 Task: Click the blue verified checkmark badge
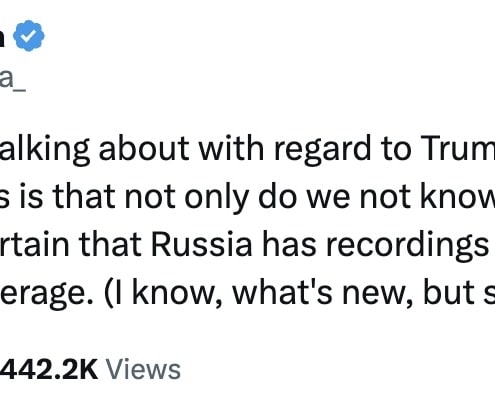29,36
